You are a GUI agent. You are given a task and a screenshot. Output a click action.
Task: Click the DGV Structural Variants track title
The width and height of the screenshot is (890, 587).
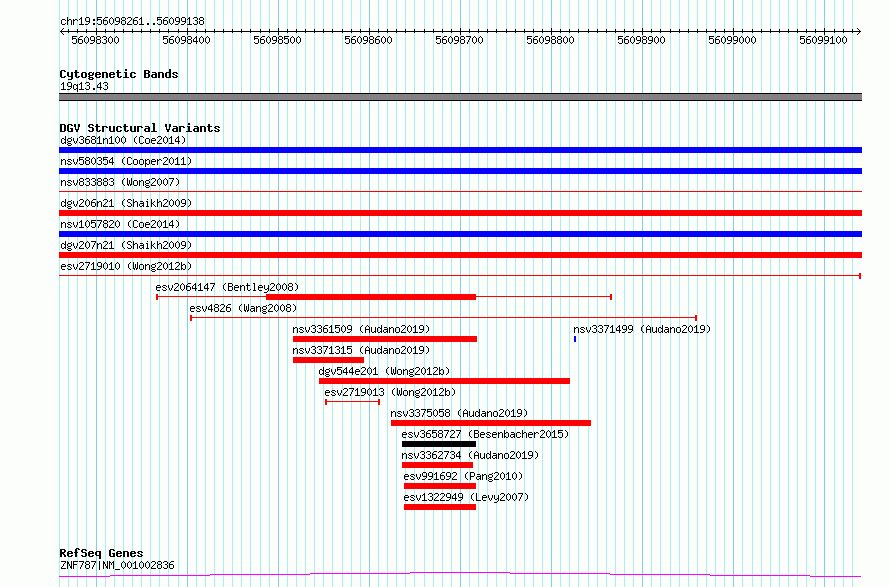(140, 128)
